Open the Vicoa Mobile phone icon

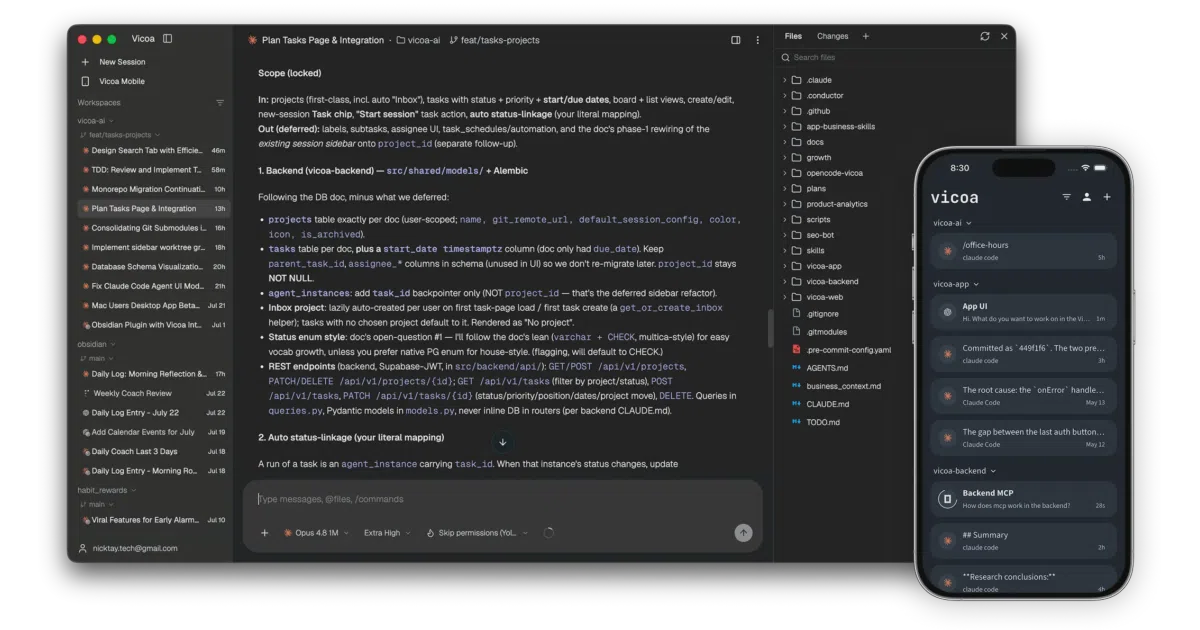point(85,81)
